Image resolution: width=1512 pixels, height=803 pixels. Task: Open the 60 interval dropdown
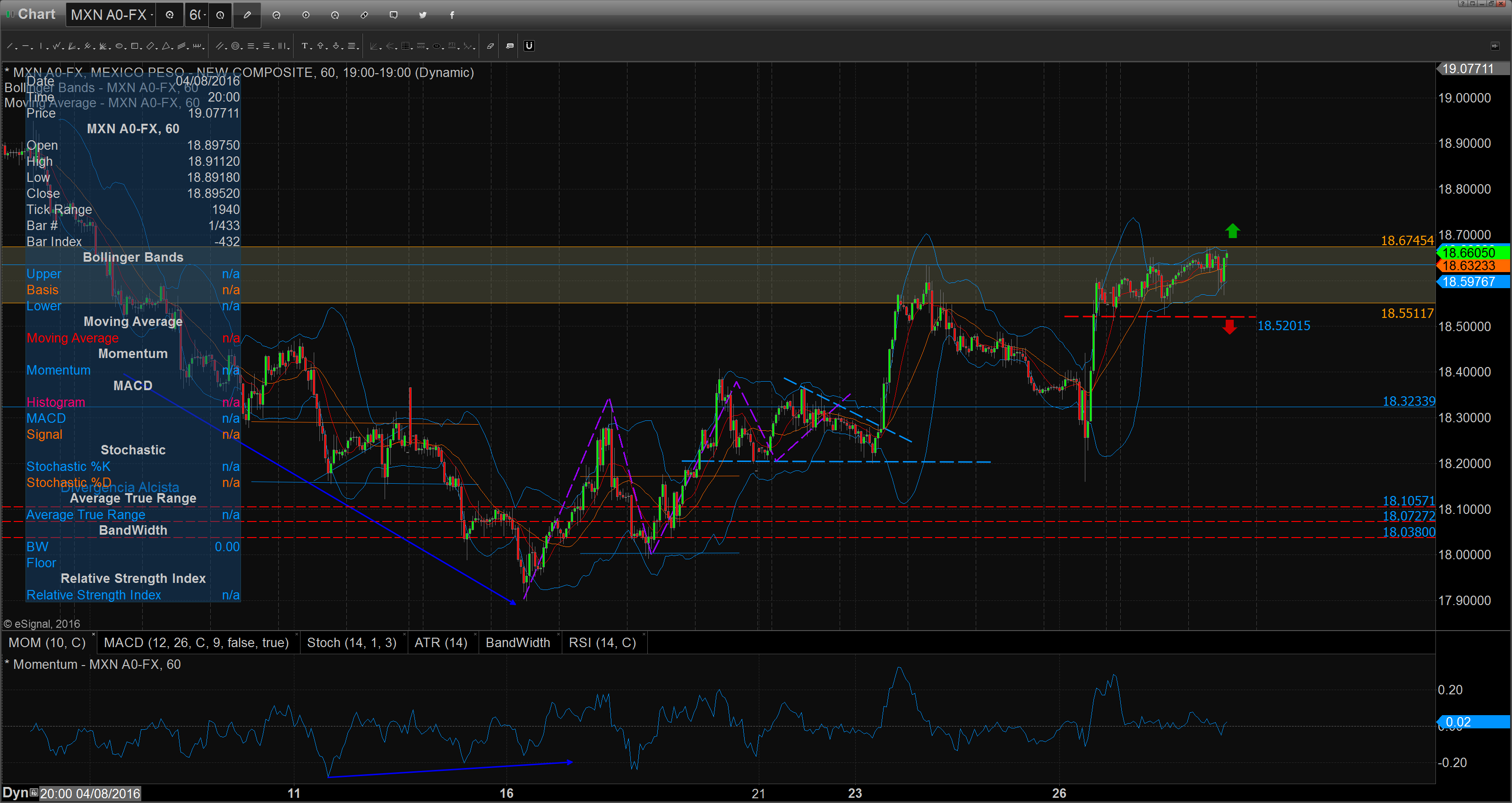click(197, 15)
